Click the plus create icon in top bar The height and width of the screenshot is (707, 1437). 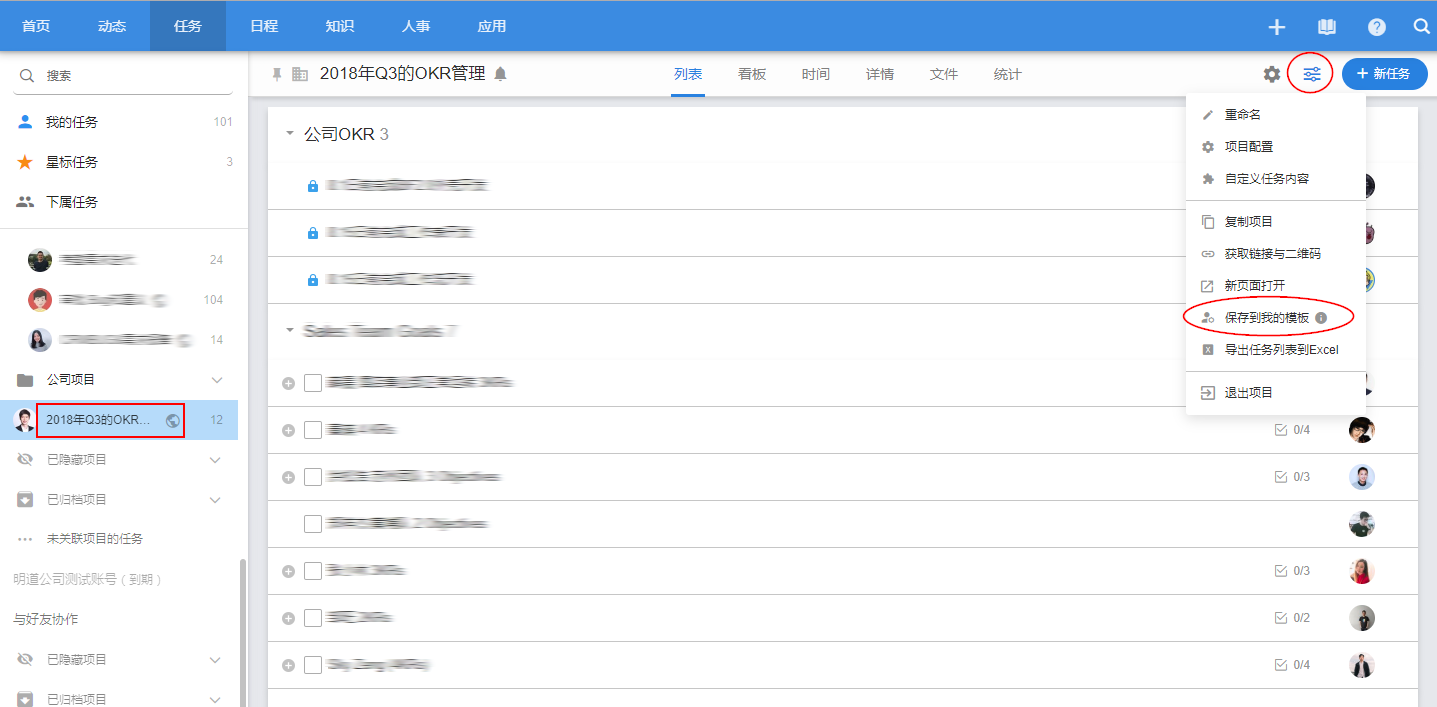pos(1276,27)
